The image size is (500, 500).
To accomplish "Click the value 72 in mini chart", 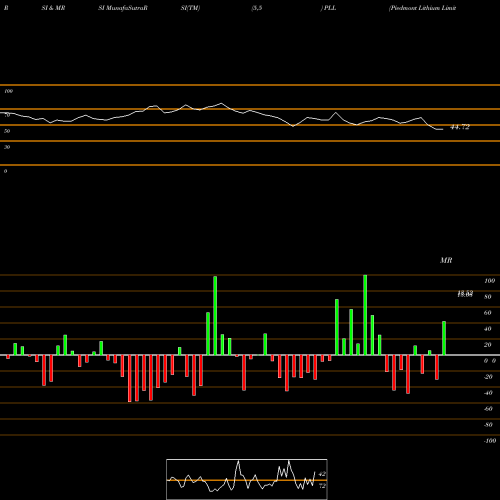I will pos(322,486).
